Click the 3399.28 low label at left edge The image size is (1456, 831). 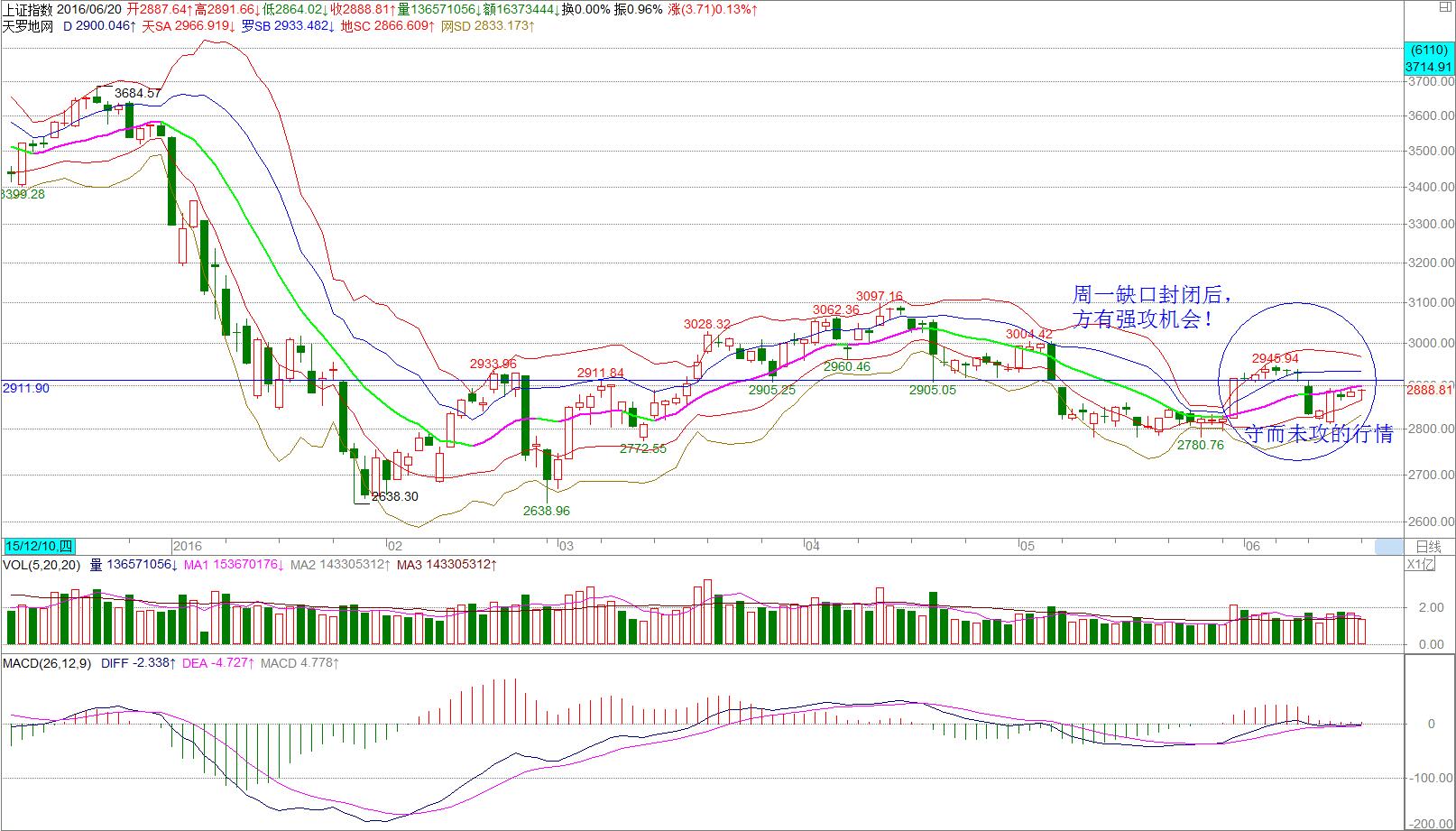[23, 194]
